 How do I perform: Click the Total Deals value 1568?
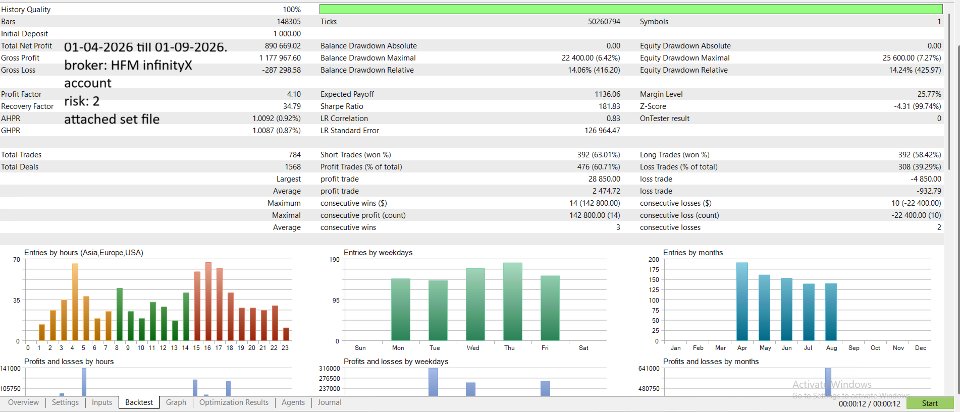293,167
